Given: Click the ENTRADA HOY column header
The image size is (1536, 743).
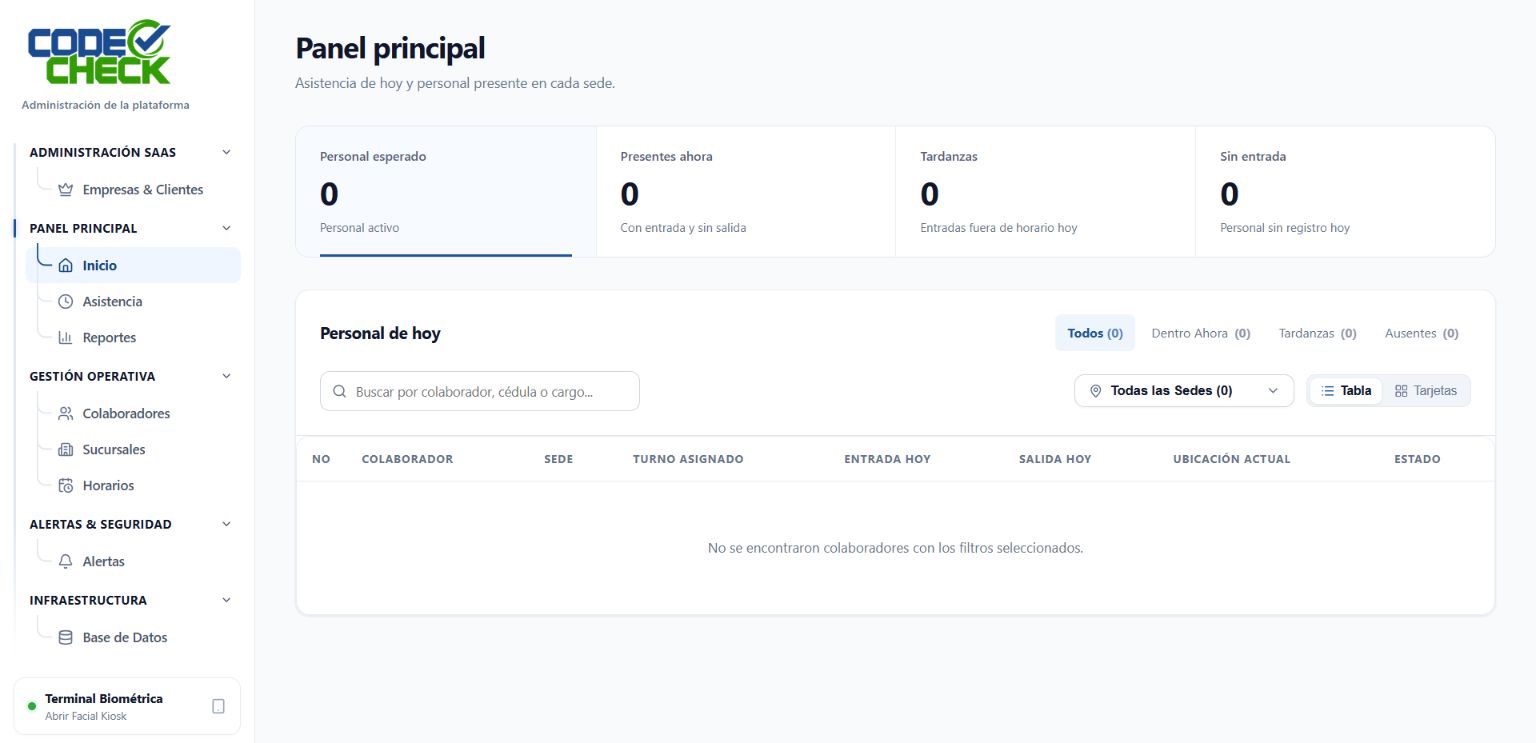Looking at the screenshot, I should click(887, 459).
